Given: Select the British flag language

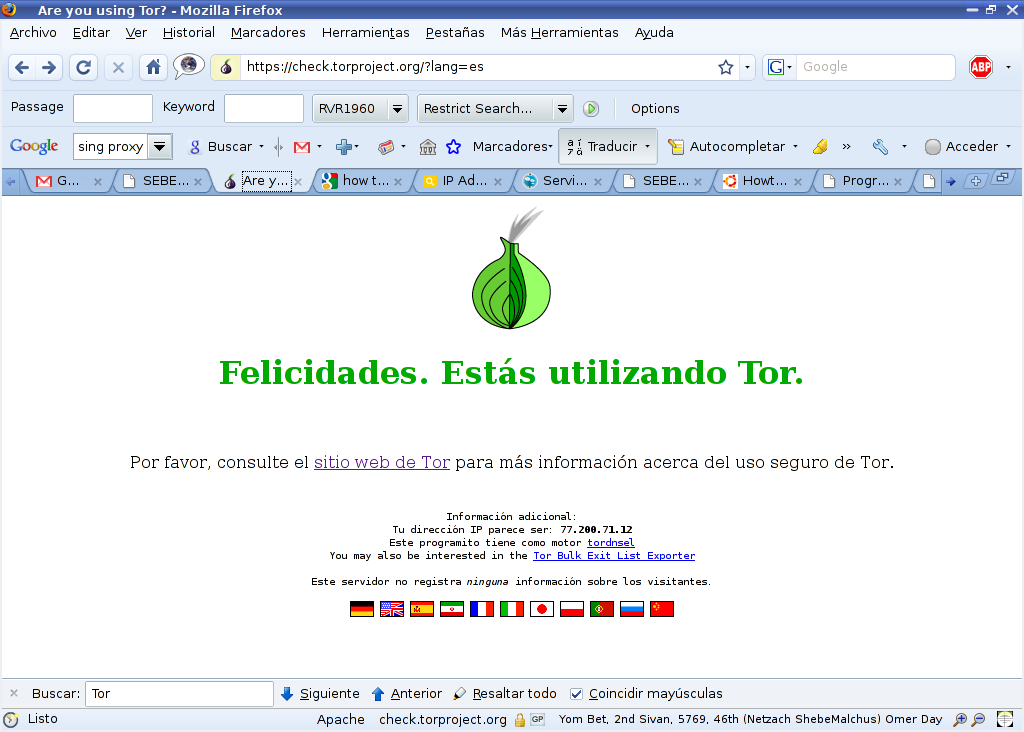Looking at the screenshot, I should click(392, 609).
